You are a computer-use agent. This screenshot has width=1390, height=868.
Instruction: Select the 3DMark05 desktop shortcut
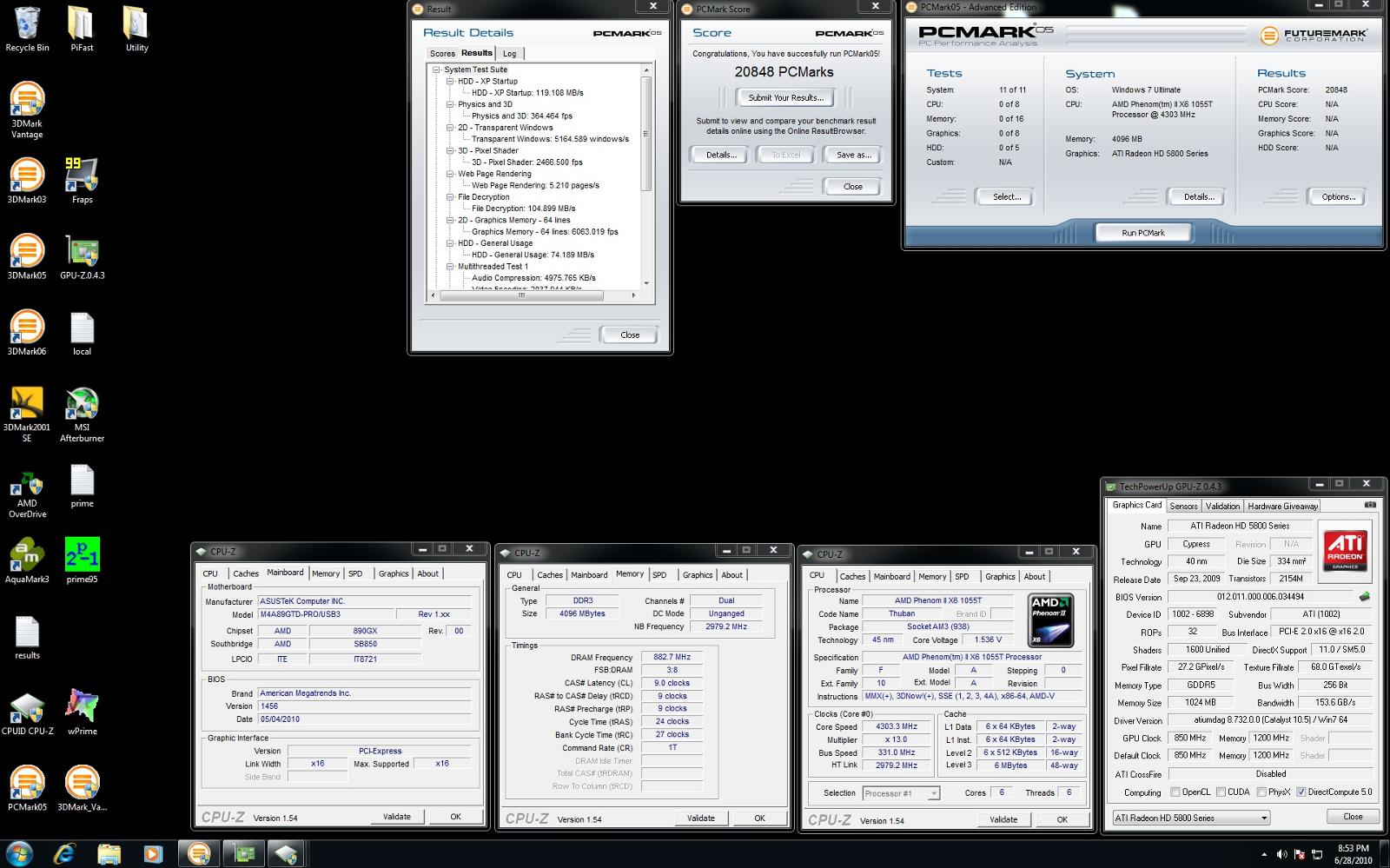[x=27, y=256]
